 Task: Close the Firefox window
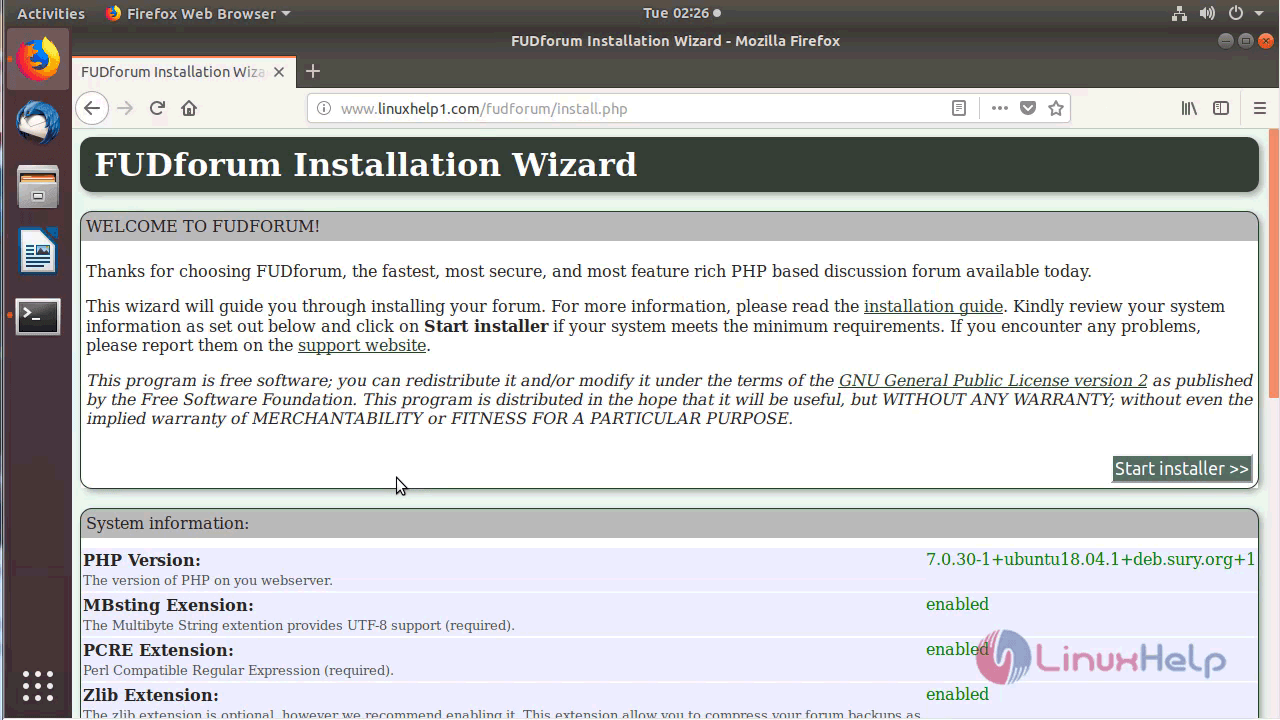coord(1266,41)
